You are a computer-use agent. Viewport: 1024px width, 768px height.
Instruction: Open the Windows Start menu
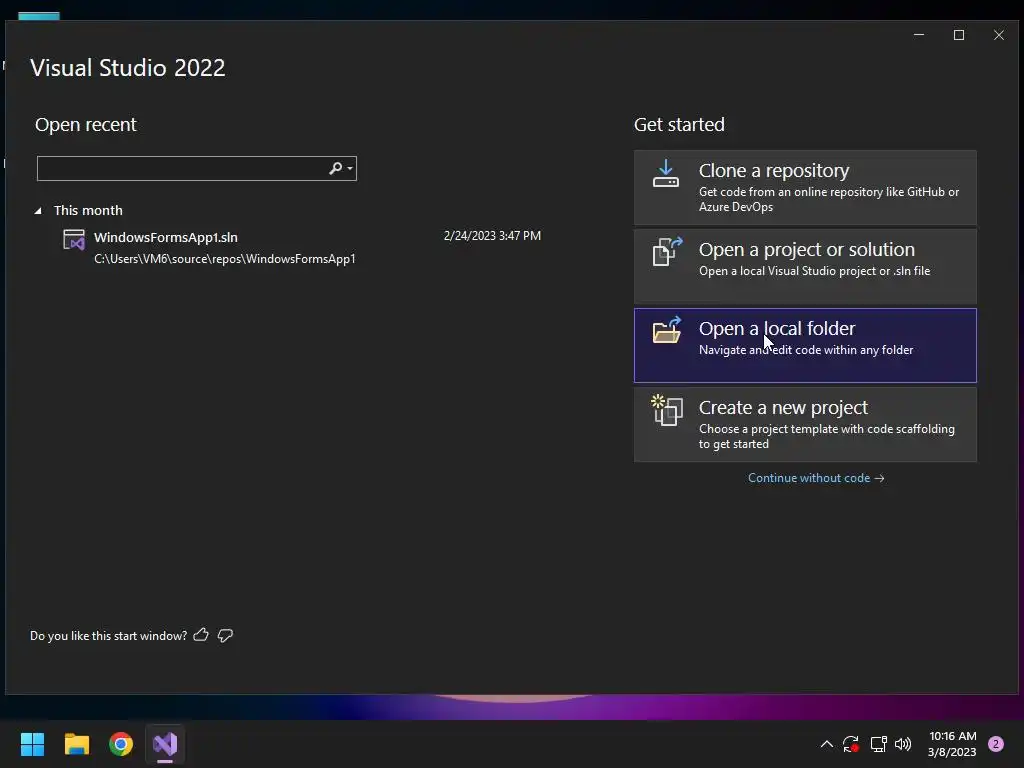point(32,744)
